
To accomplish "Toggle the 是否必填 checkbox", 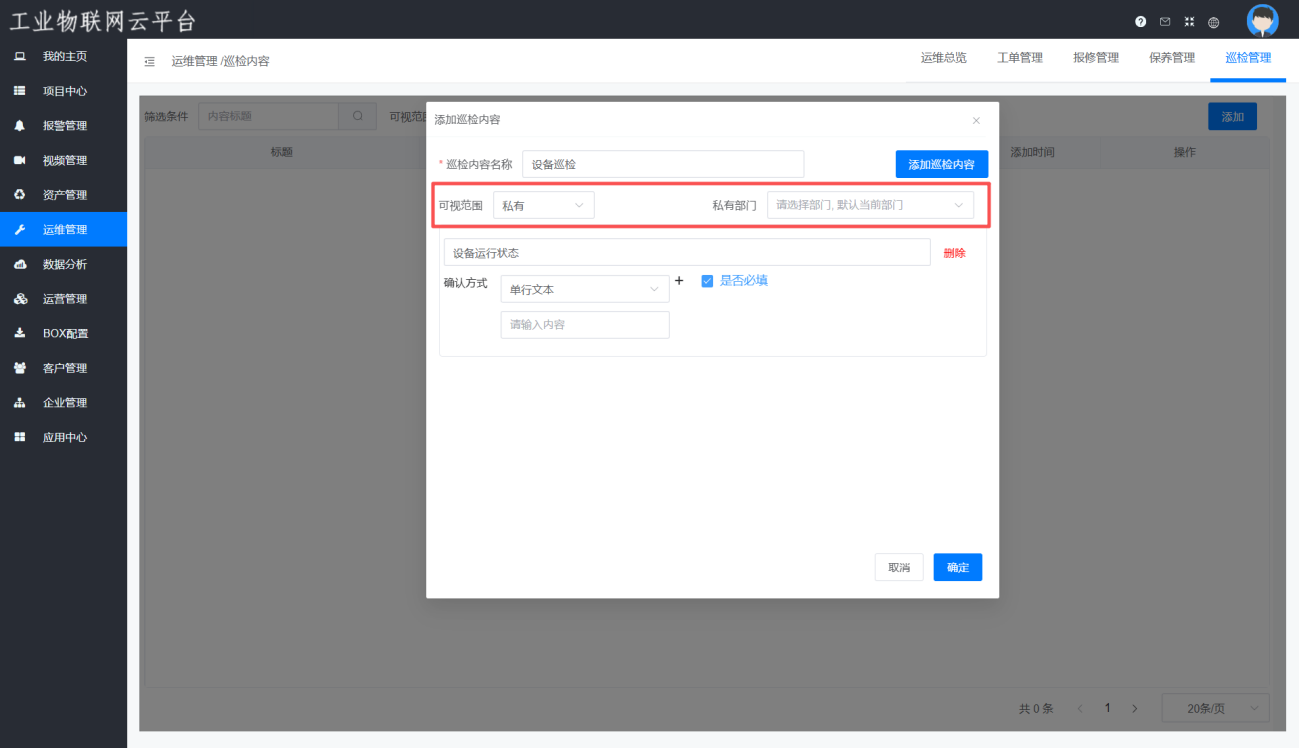I will (x=707, y=281).
